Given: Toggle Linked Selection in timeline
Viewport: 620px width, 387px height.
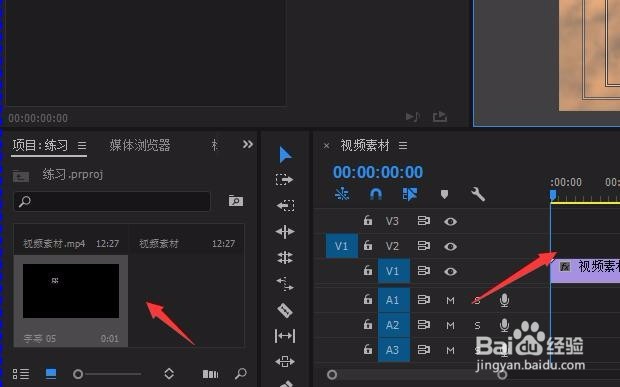Looking at the screenshot, I should point(410,194).
